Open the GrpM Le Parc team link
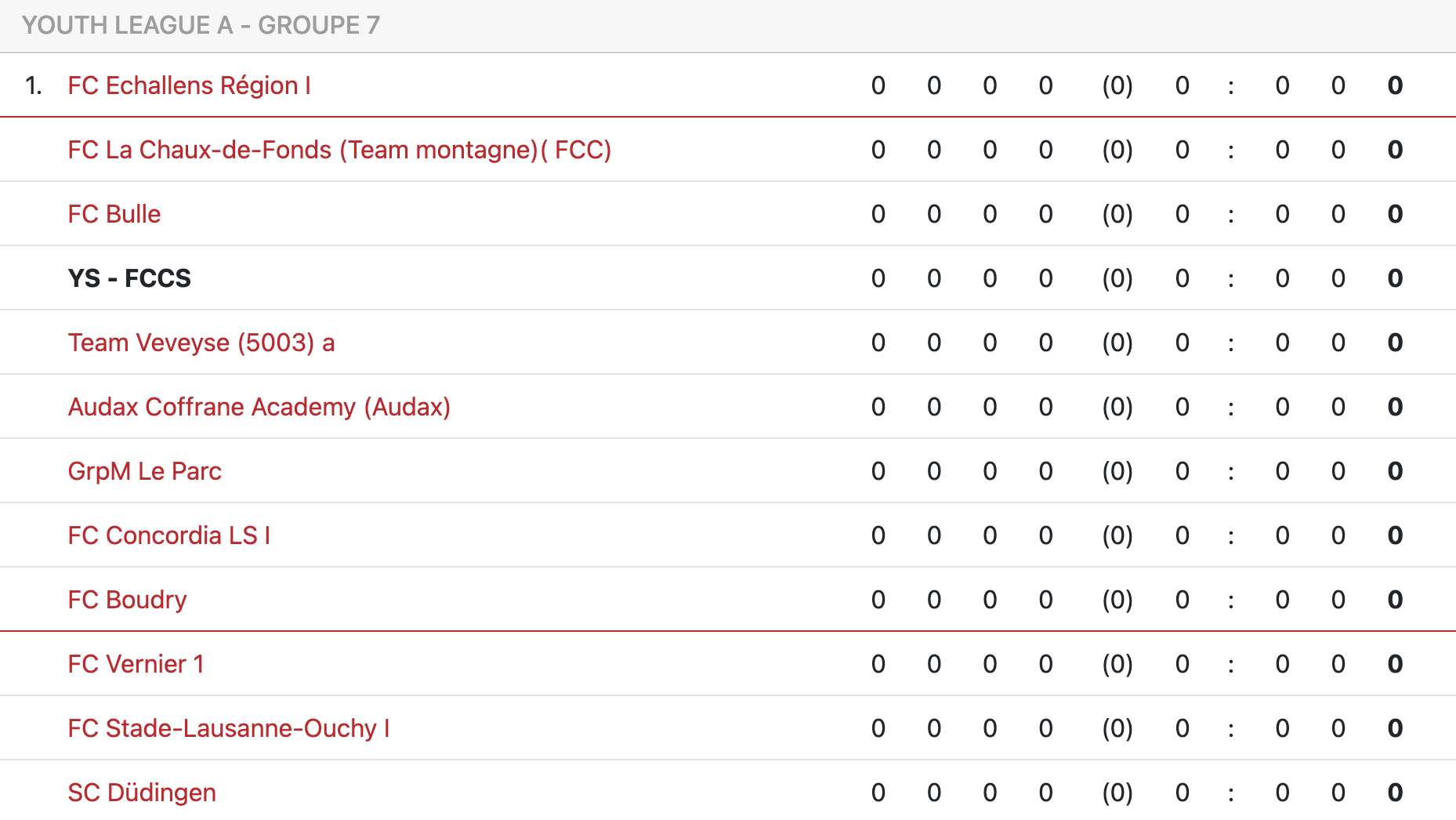Viewport: 1456px width, 820px height. click(x=144, y=471)
